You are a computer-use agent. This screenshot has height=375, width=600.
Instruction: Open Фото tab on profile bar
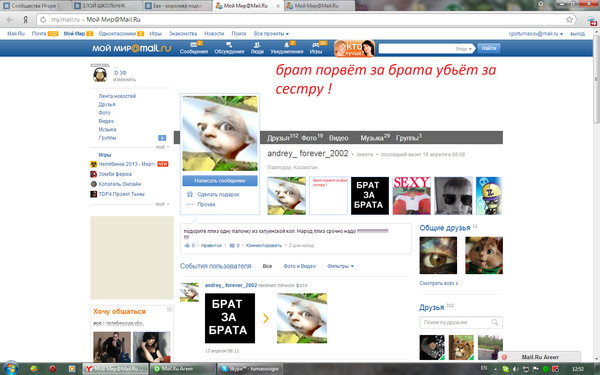(312, 137)
